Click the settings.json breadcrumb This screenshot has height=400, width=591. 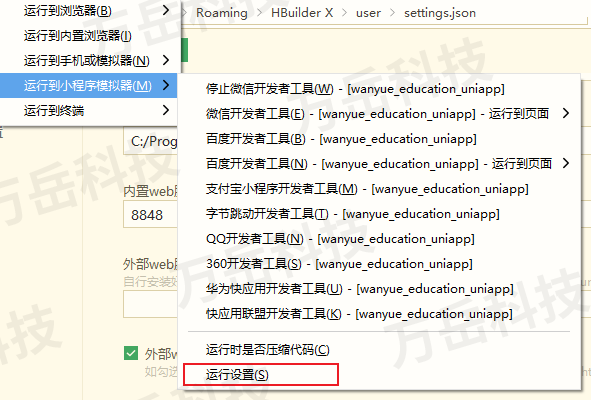coord(439,13)
